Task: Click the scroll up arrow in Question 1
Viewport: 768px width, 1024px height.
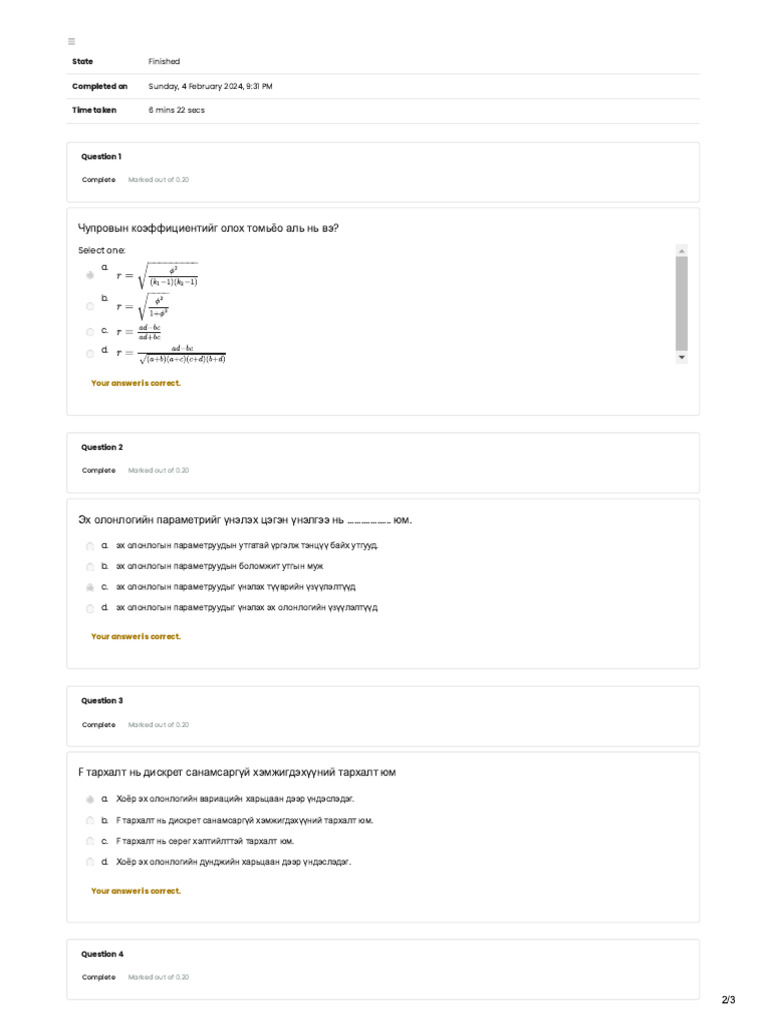Action: [682, 250]
